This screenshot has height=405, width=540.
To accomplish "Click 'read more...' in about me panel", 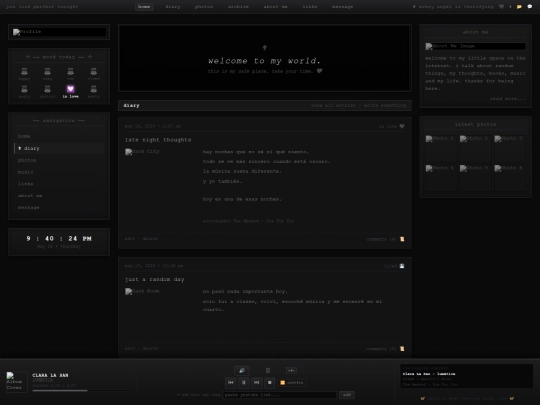I will point(508,99).
